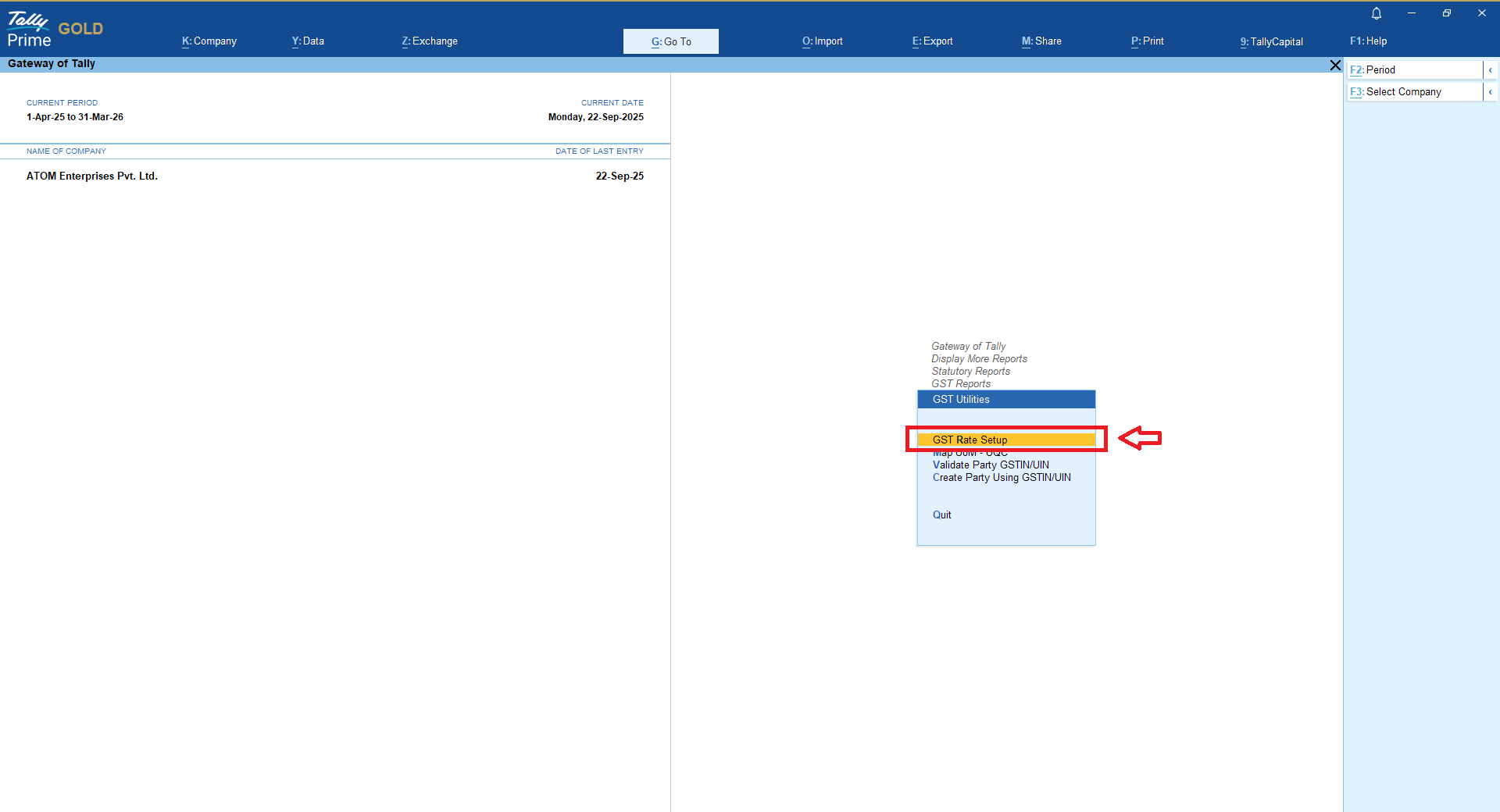The image size is (1500, 812).
Task: Open the Z: Exchange menu
Action: (430, 41)
